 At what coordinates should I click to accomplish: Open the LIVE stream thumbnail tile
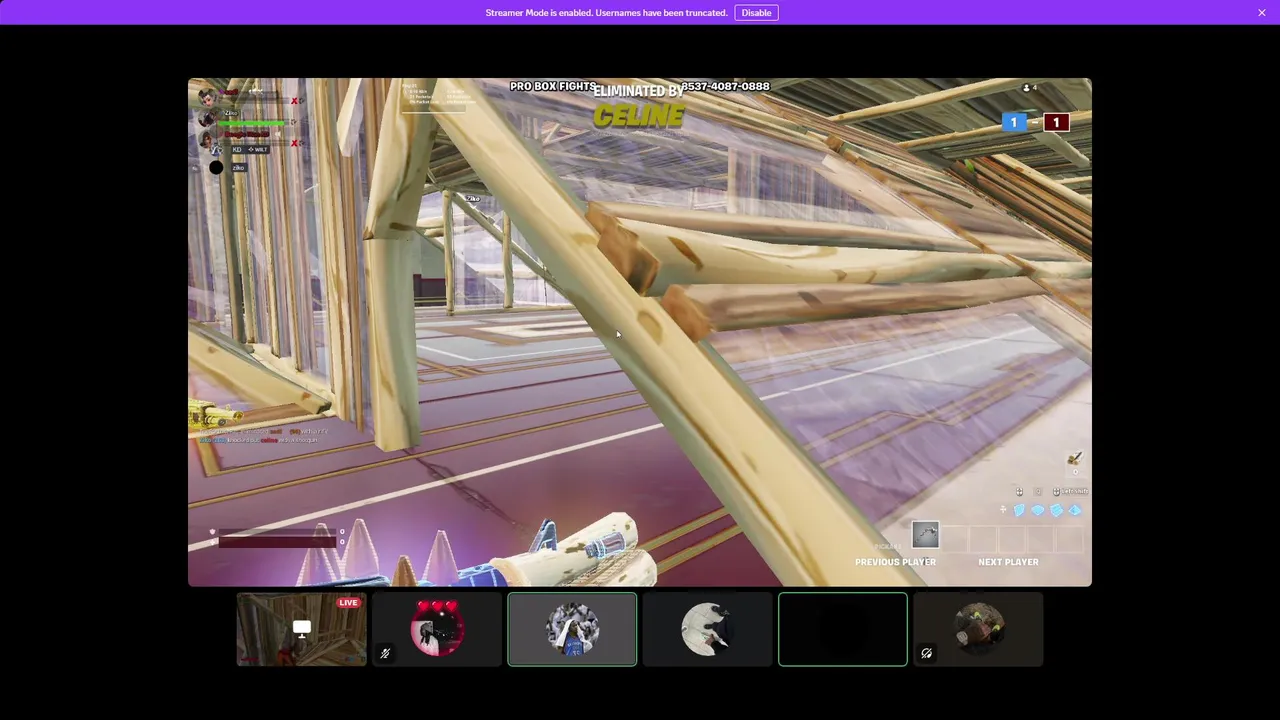click(x=302, y=629)
